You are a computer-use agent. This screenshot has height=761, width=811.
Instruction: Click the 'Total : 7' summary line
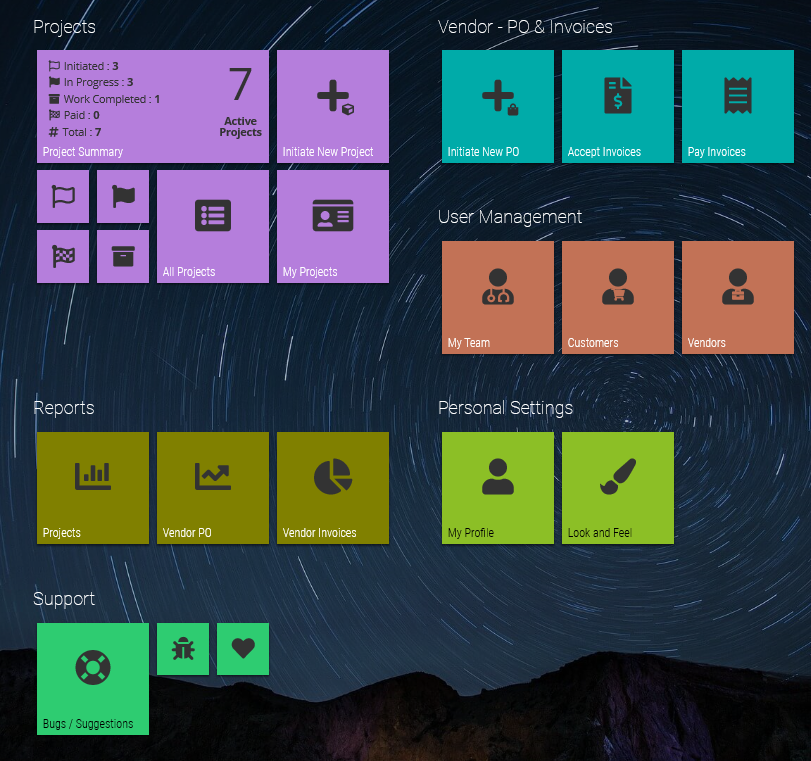pyautogui.click(x=74, y=132)
